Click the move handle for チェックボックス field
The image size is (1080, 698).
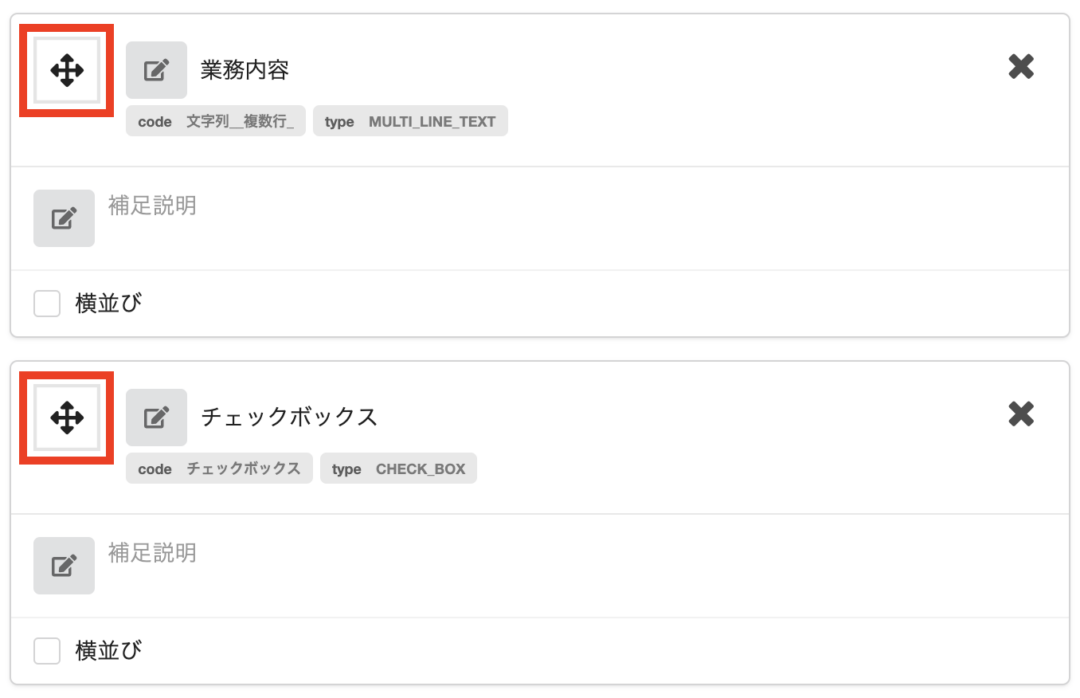pyautogui.click(x=65, y=417)
